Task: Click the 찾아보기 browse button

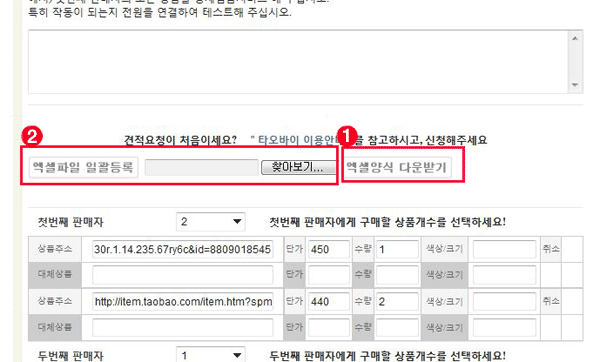Action: tap(298, 167)
